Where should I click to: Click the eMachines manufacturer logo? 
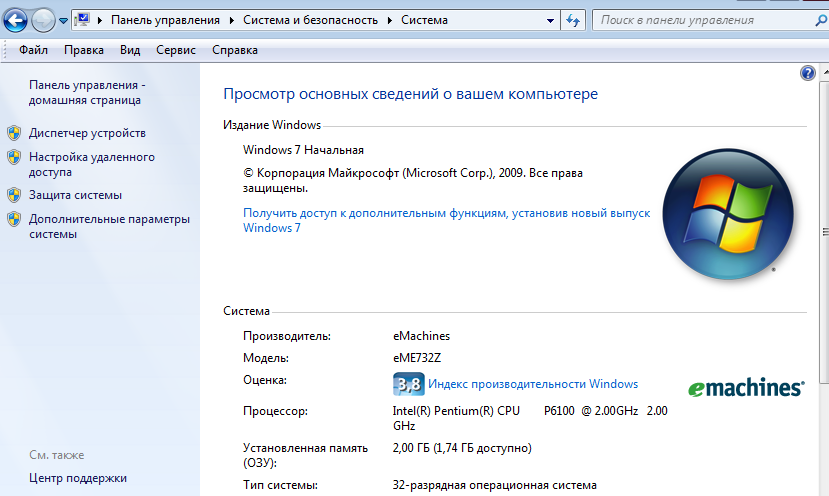click(746, 388)
